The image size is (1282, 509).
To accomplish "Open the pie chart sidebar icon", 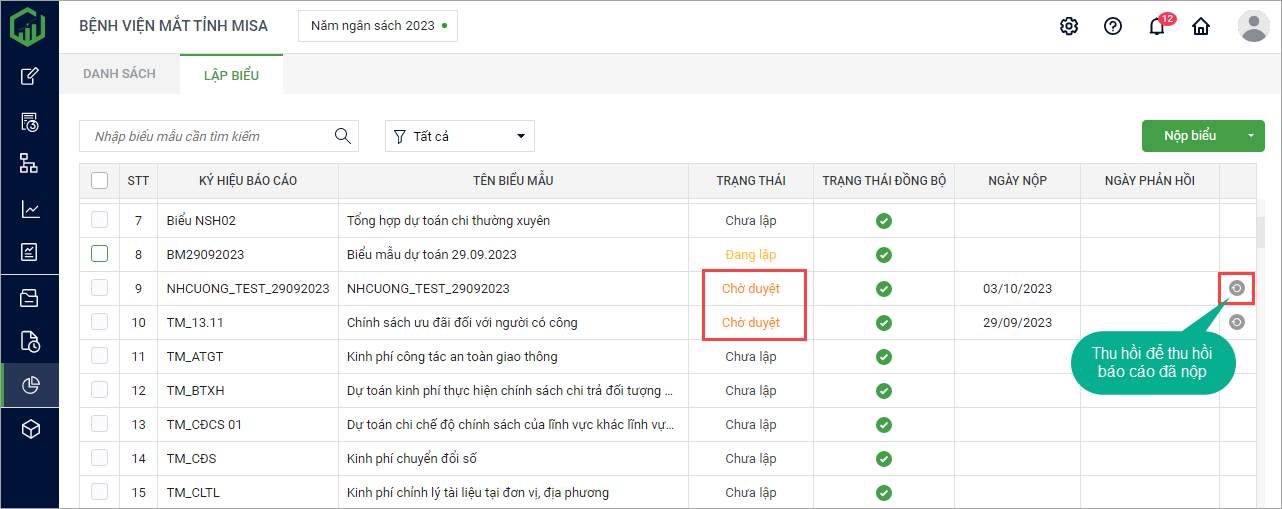I will (30, 385).
